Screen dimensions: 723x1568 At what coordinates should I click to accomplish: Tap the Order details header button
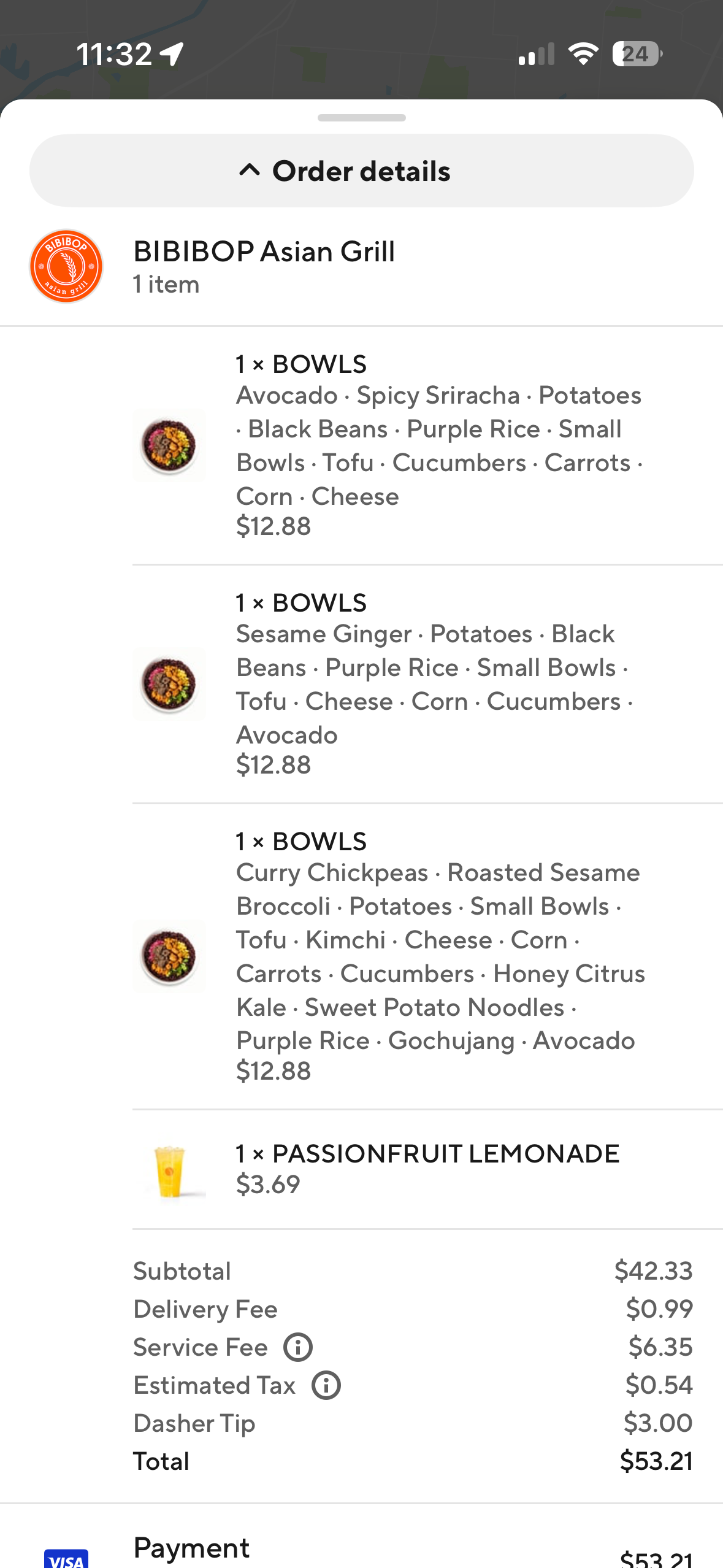point(362,171)
